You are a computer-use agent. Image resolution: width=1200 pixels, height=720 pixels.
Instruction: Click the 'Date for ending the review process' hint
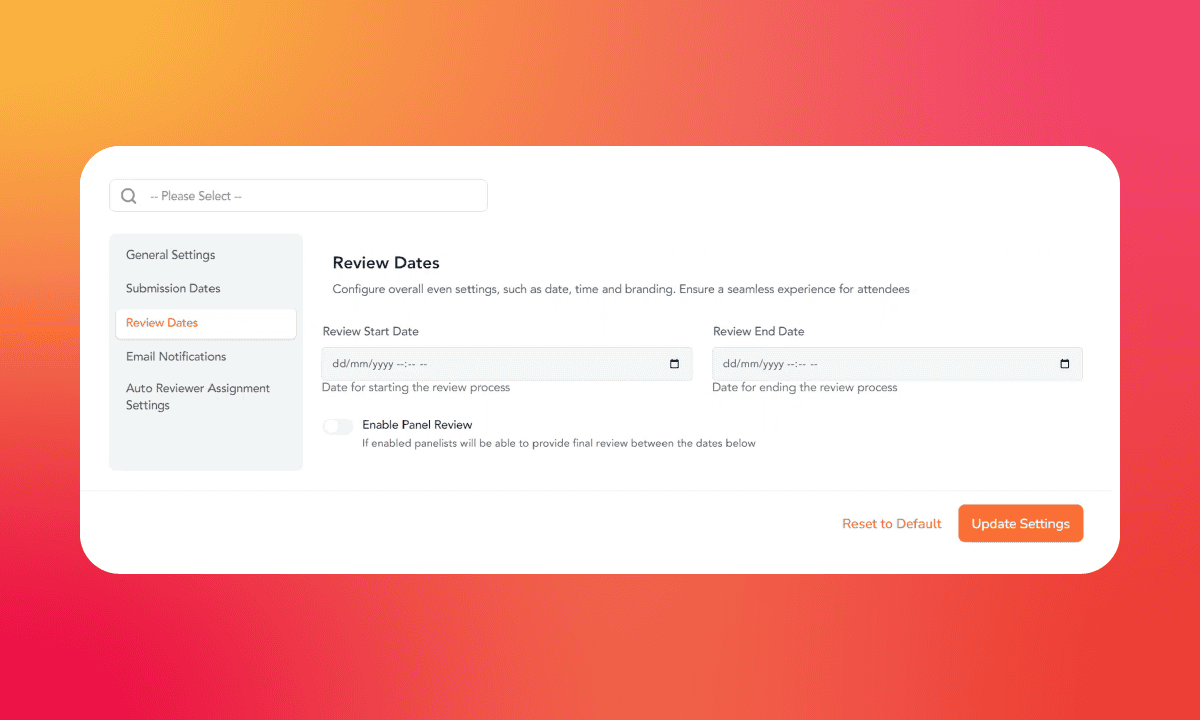click(x=805, y=388)
